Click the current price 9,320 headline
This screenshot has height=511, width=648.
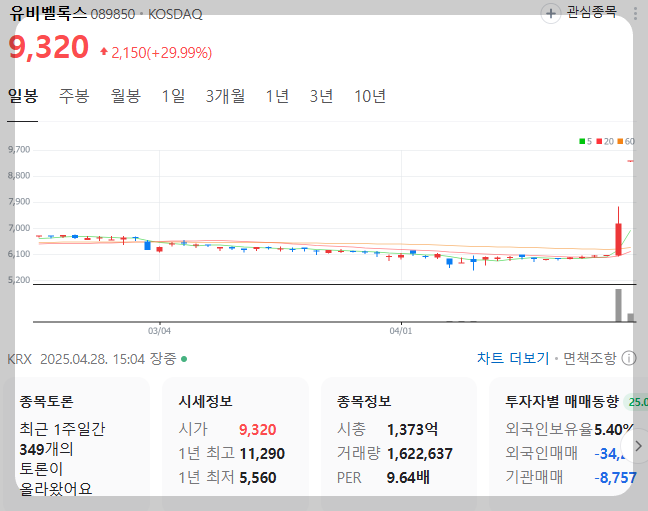pos(48,47)
